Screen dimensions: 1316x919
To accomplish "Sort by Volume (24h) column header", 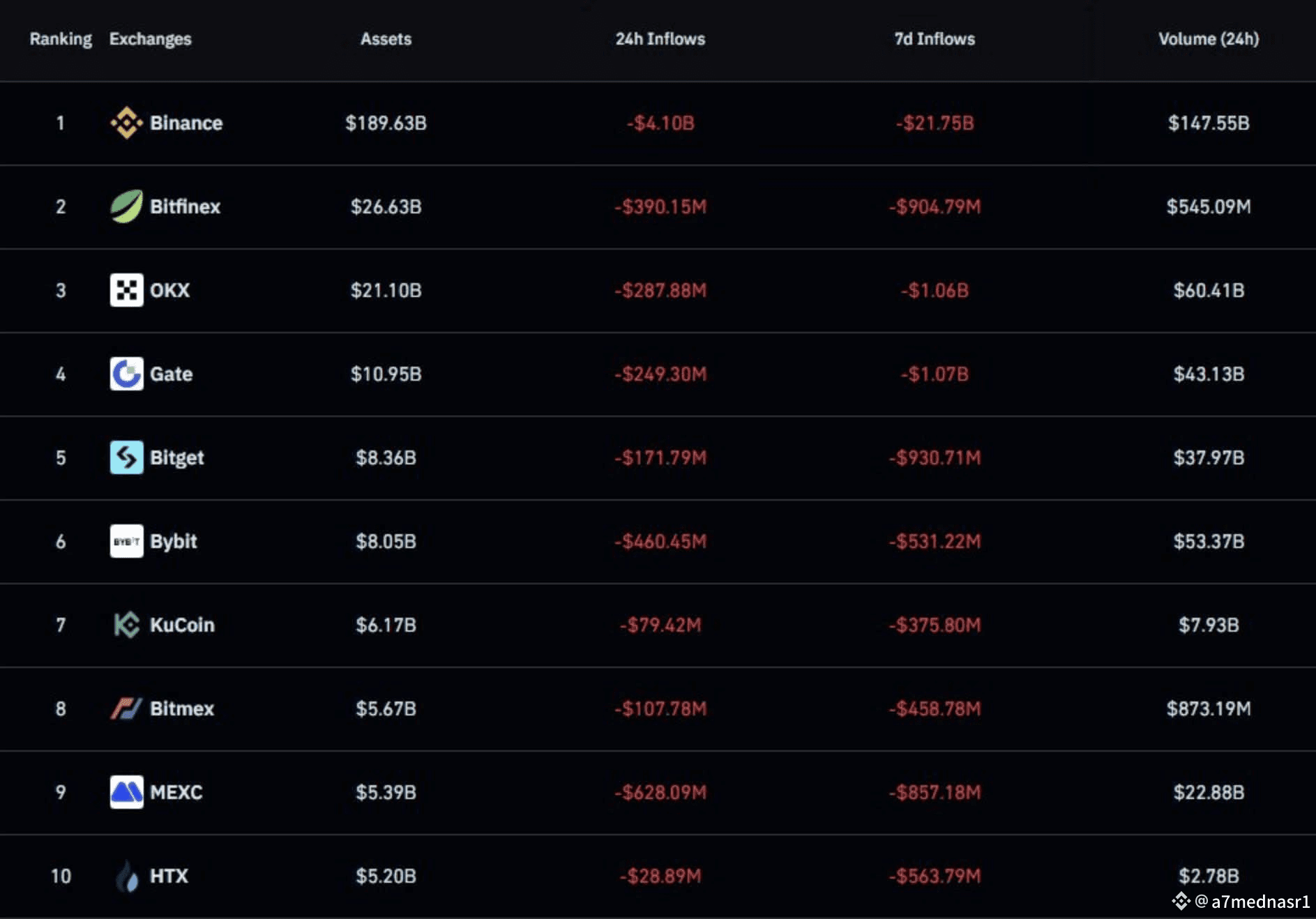I will (1209, 39).
